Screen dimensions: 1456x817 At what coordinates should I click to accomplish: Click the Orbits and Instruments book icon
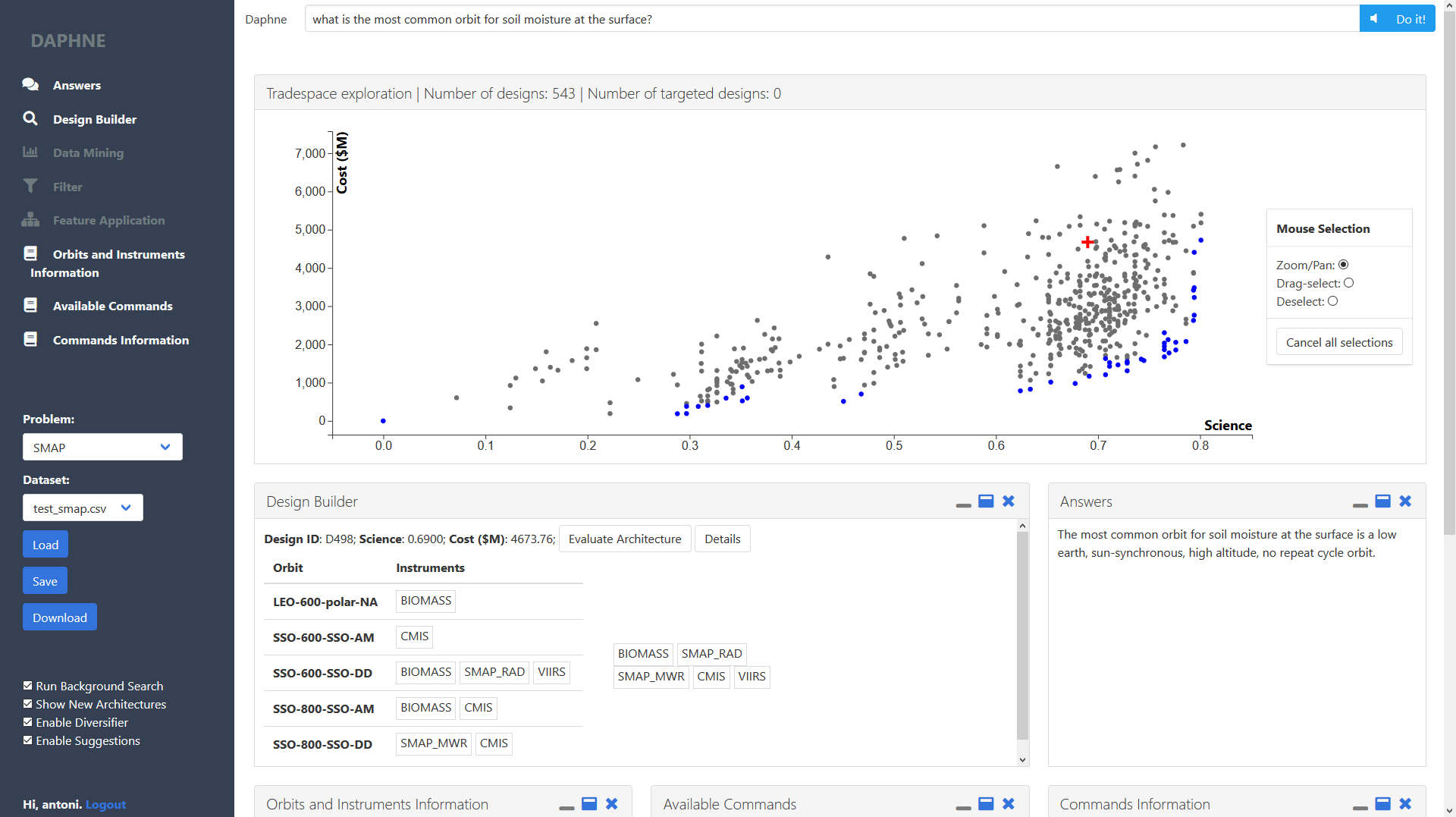[30, 253]
